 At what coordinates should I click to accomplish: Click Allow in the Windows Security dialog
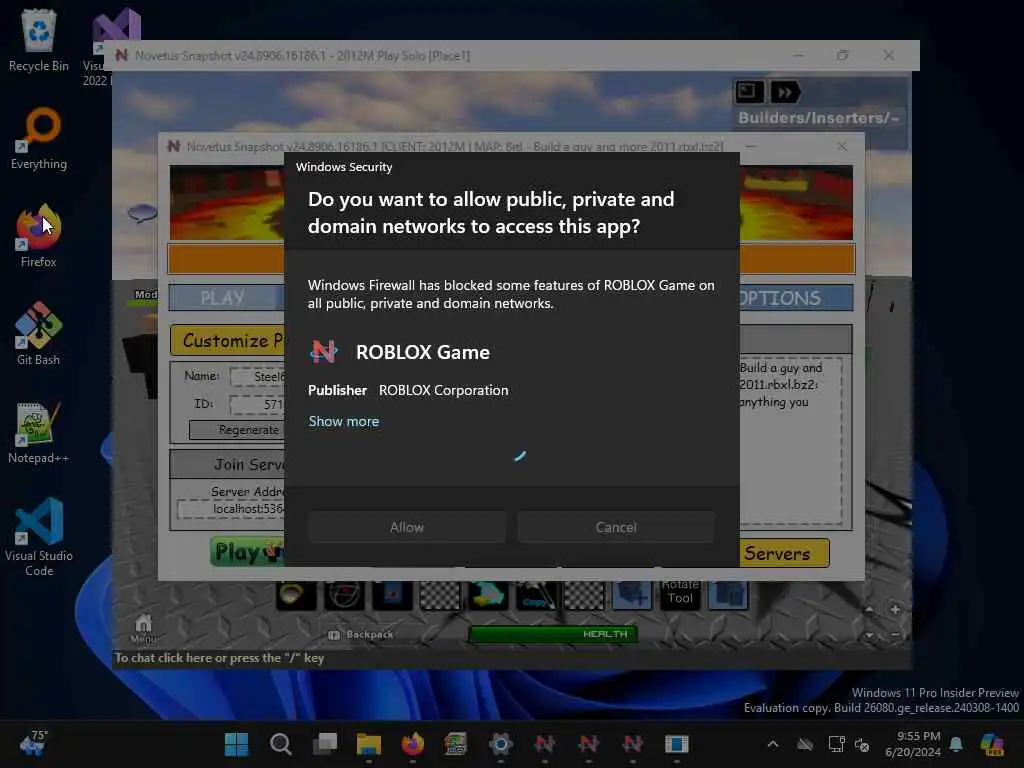[407, 527]
